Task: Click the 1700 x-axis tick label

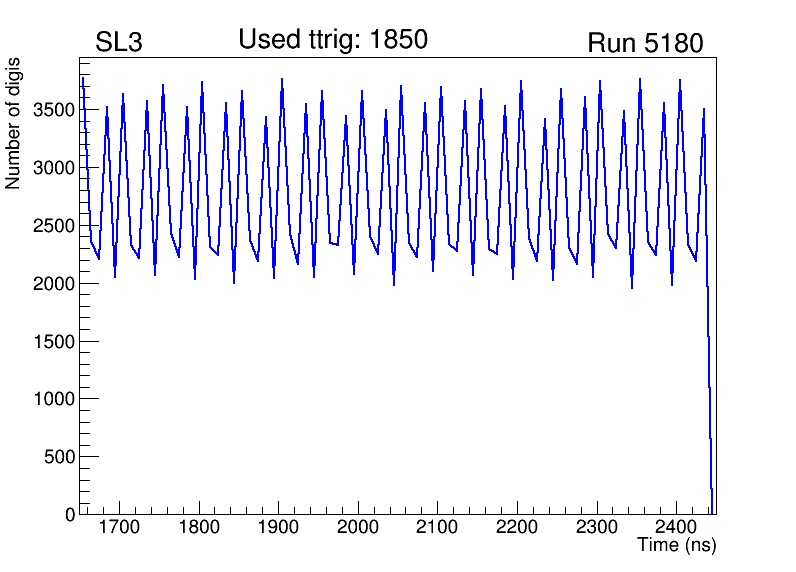Action: [119, 527]
